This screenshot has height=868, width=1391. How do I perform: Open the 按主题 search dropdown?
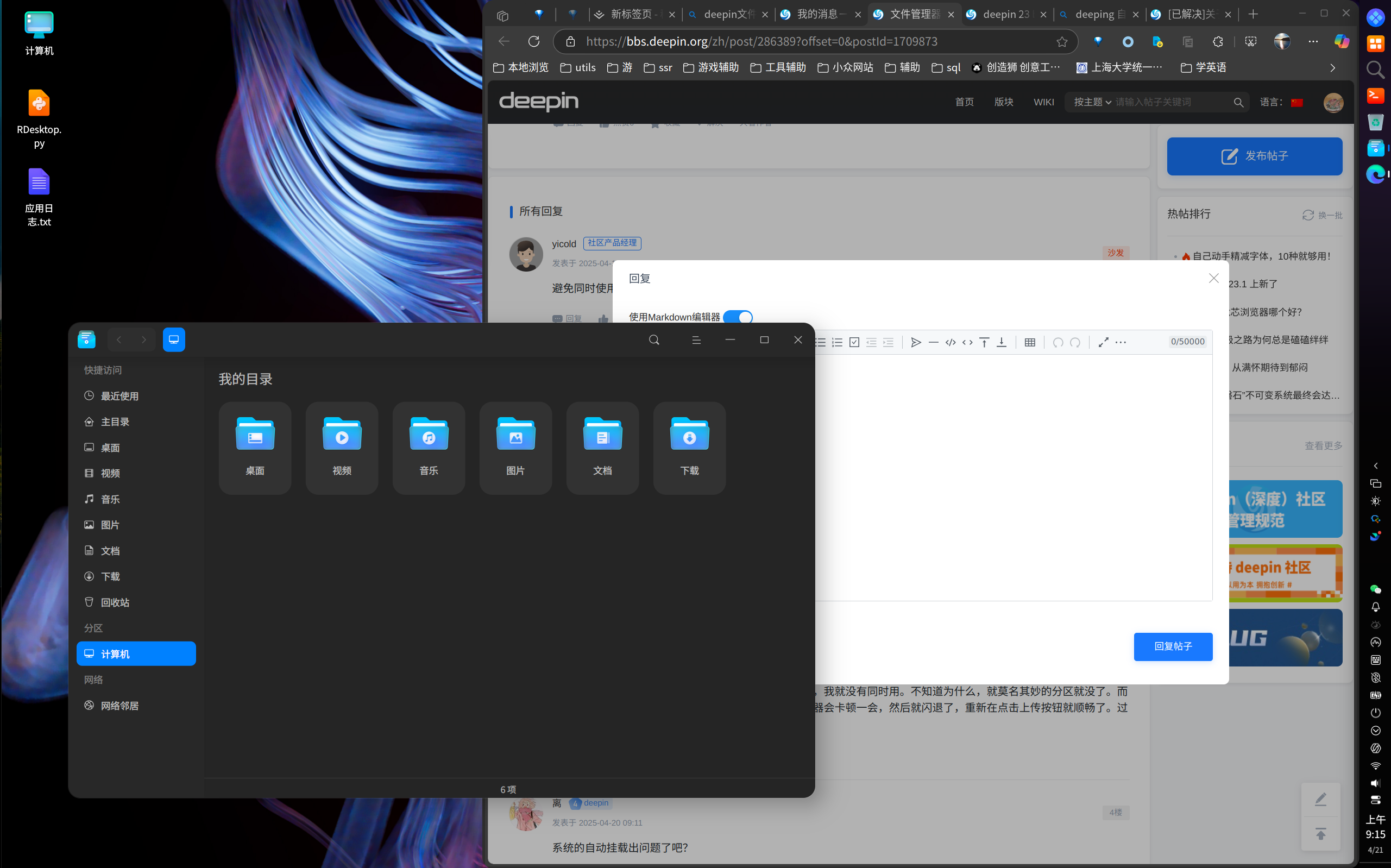[1092, 102]
